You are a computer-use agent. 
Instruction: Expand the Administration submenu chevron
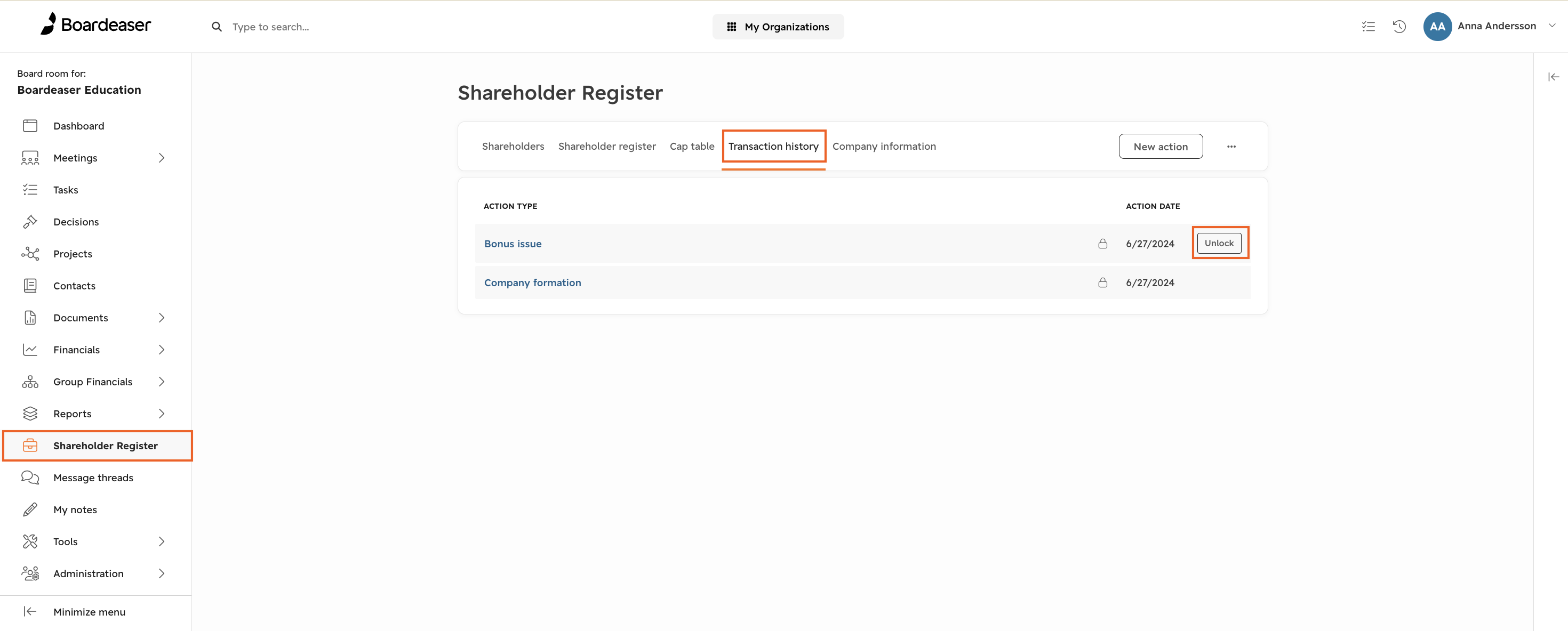click(161, 574)
